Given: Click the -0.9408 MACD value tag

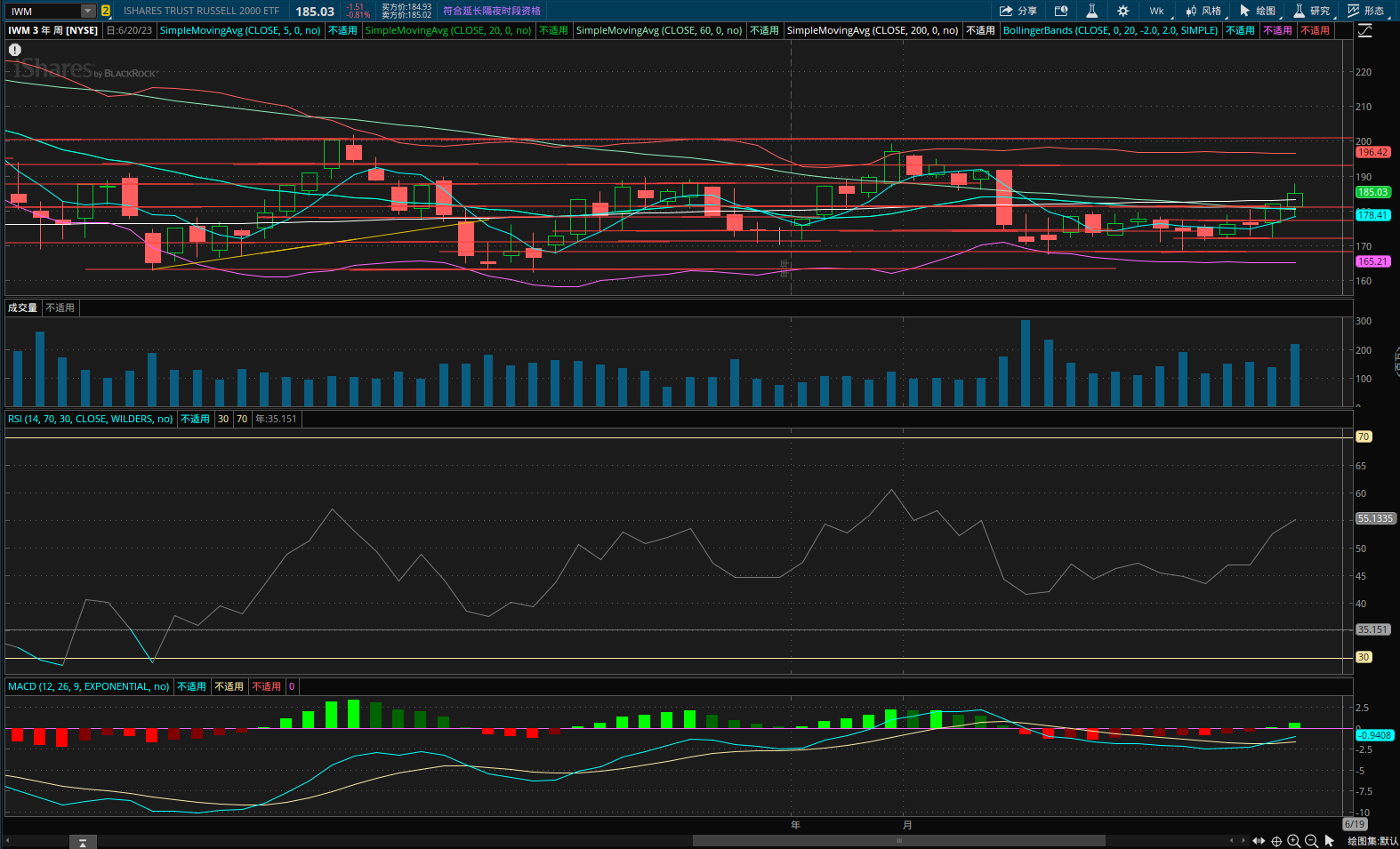Looking at the screenshot, I should (x=1374, y=735).
